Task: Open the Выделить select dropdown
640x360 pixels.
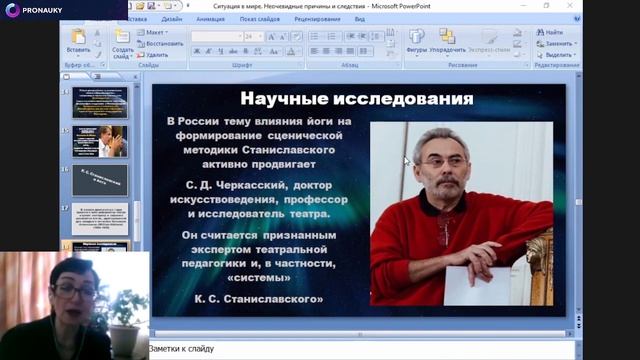Action: (556, 55)
